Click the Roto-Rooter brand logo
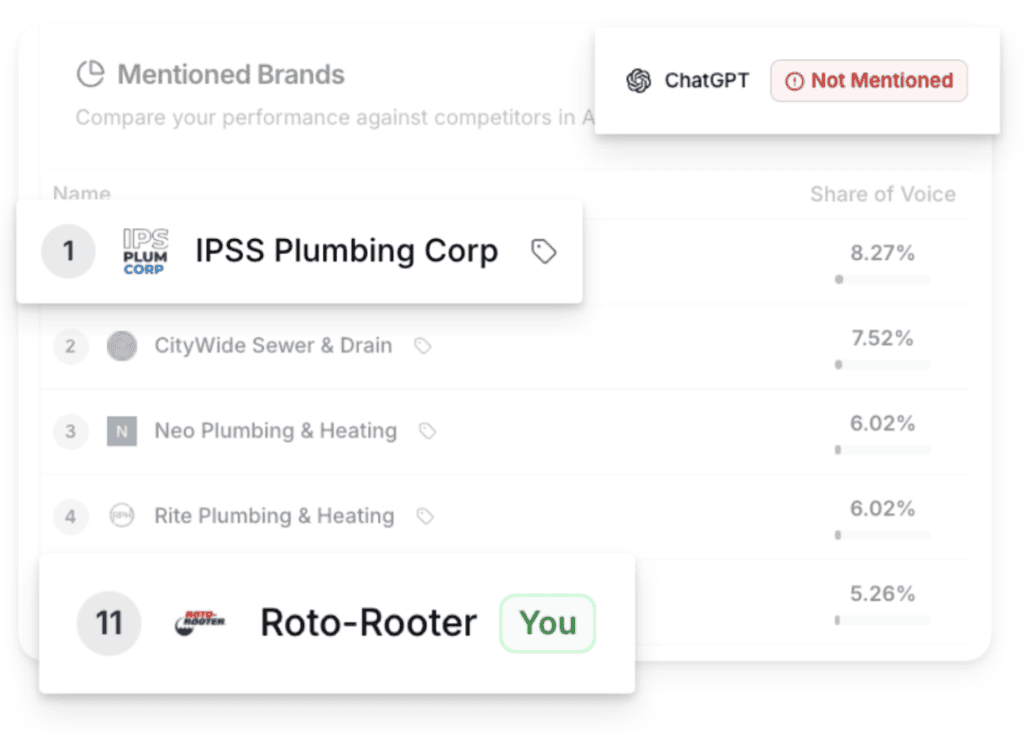The height and width of the screenshot is (736, 1024). coord(200,622)
